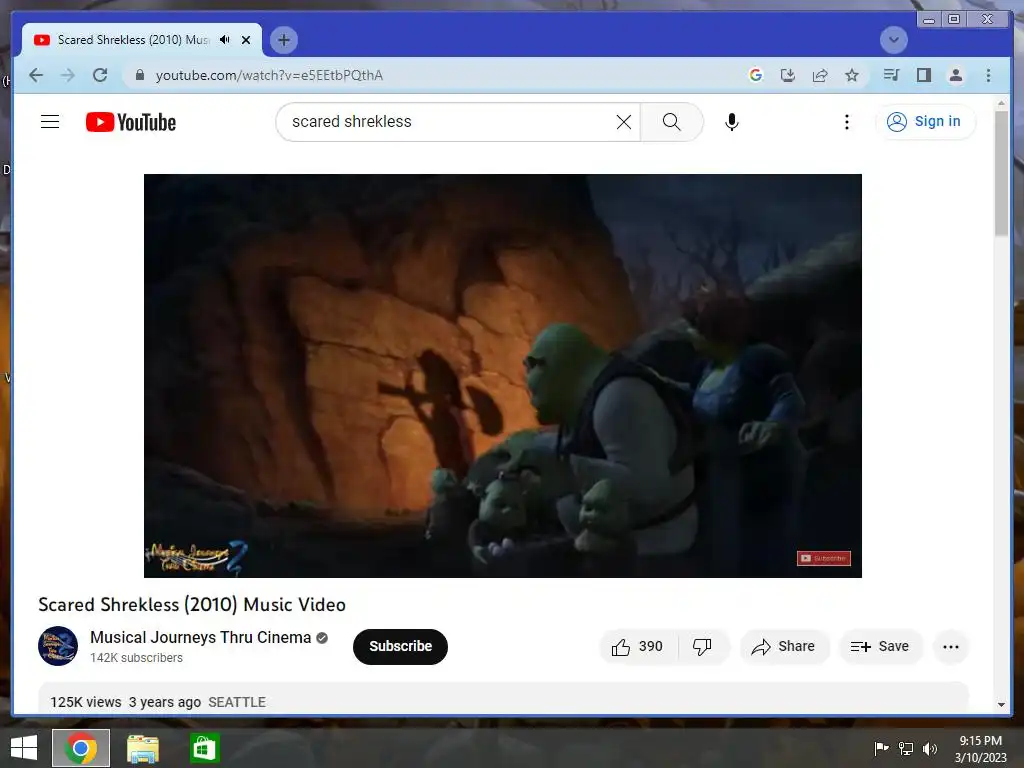Click the red Subscribe overlay in video
Viewport: 1024px width, 768px height.
click(824, 558)
